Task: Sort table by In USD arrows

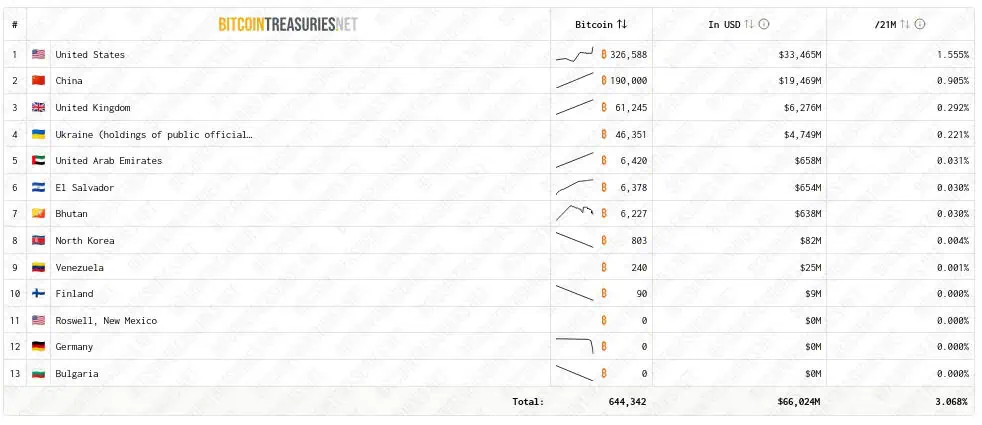Action: pos(750,24)
